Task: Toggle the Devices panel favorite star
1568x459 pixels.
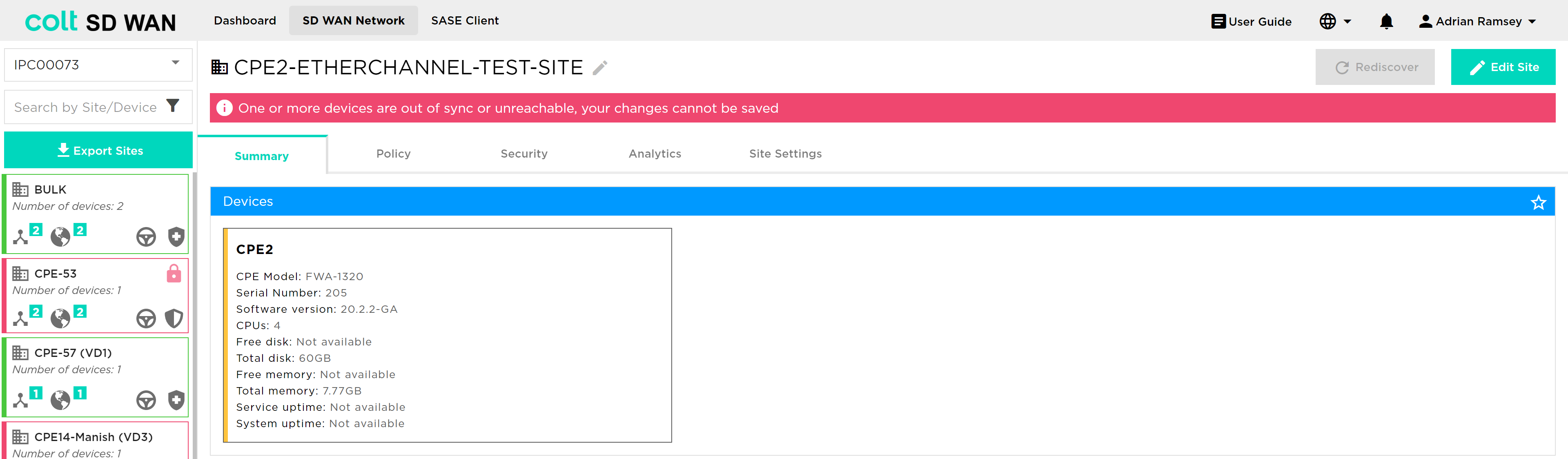Action: (x=1538, y=202)
